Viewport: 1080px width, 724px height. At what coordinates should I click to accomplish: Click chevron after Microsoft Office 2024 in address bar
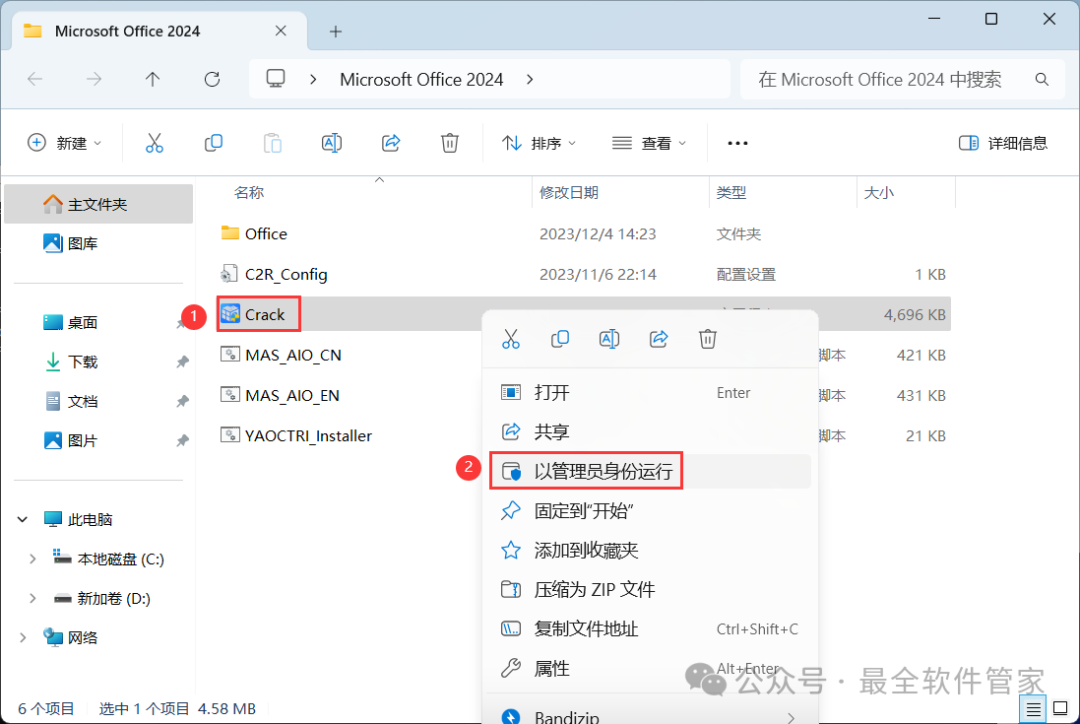(x=530, y=79)
